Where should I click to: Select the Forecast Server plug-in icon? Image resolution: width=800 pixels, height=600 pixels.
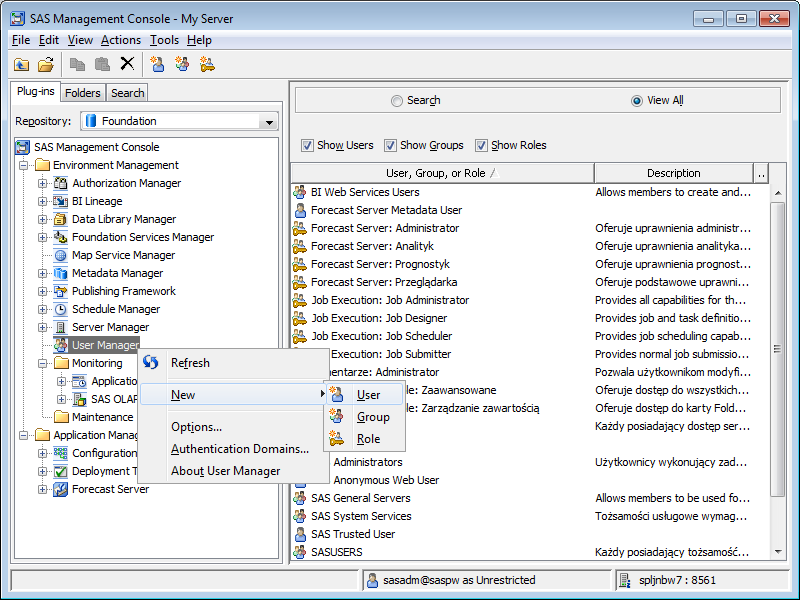[x=61, y=489]
